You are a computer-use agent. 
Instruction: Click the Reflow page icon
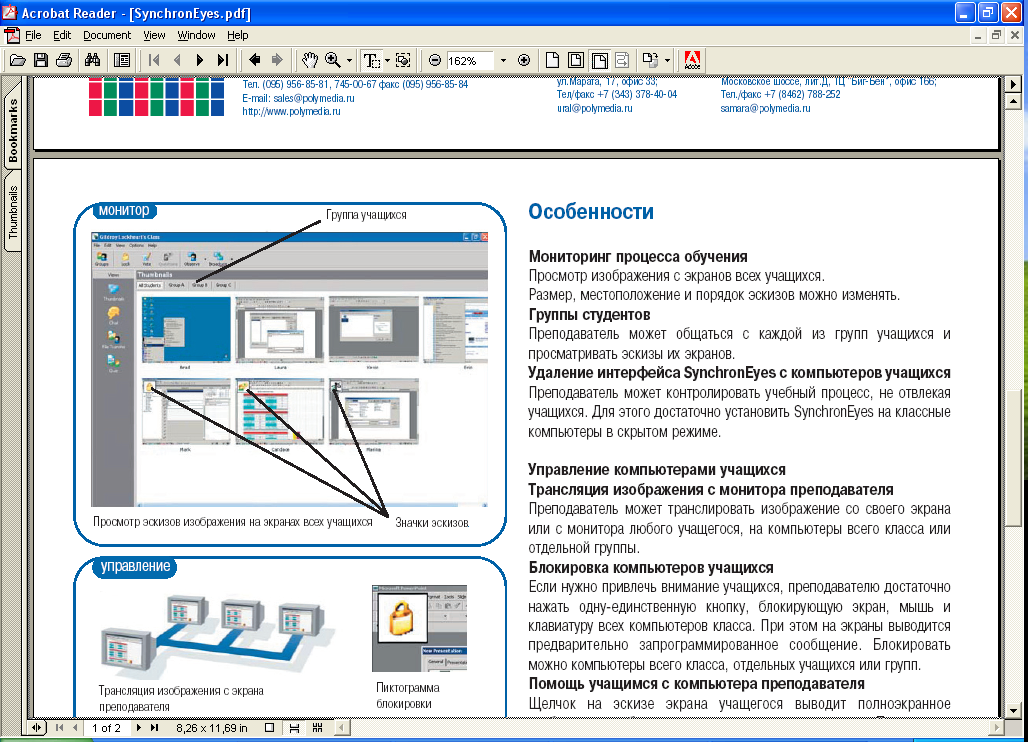click(x=622, y=60)
